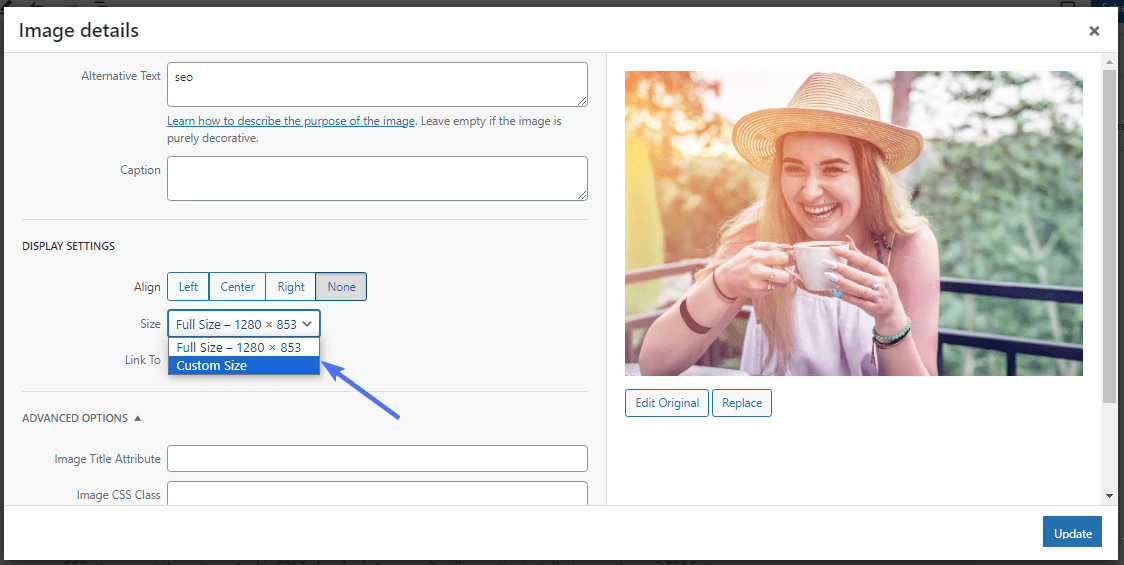Open the Size dropdown

tap(244, 324)
